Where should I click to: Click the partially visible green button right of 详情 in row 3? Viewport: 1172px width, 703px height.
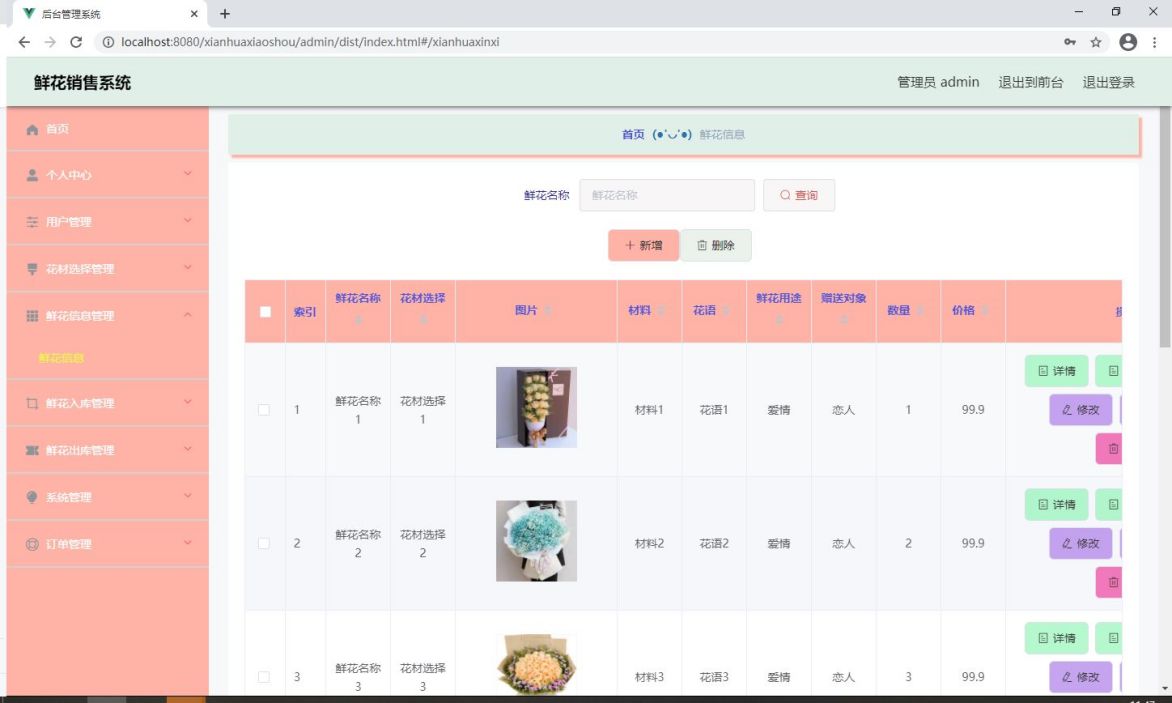1109,639
